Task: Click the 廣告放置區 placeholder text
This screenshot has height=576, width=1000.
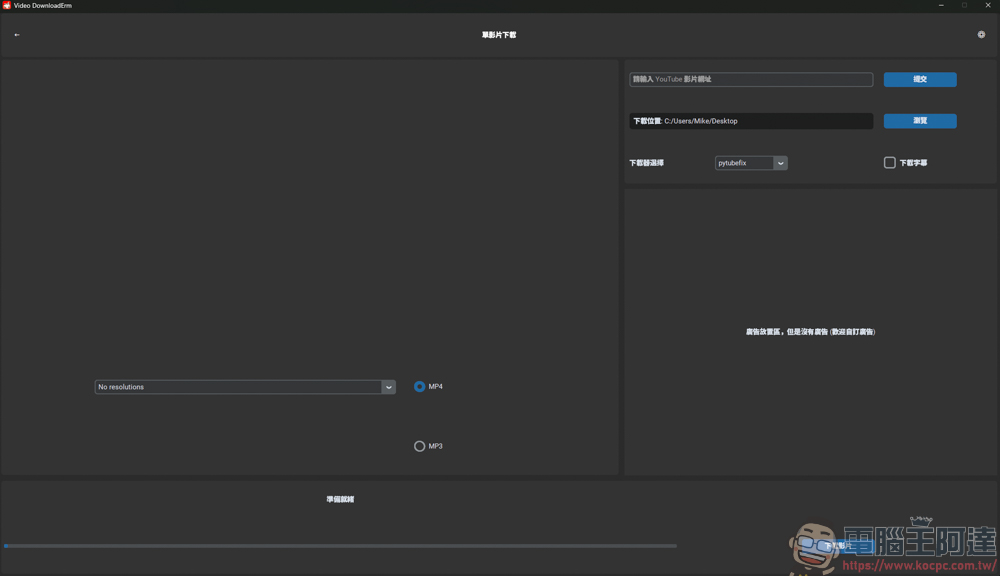Action: [x=810, y=332]
